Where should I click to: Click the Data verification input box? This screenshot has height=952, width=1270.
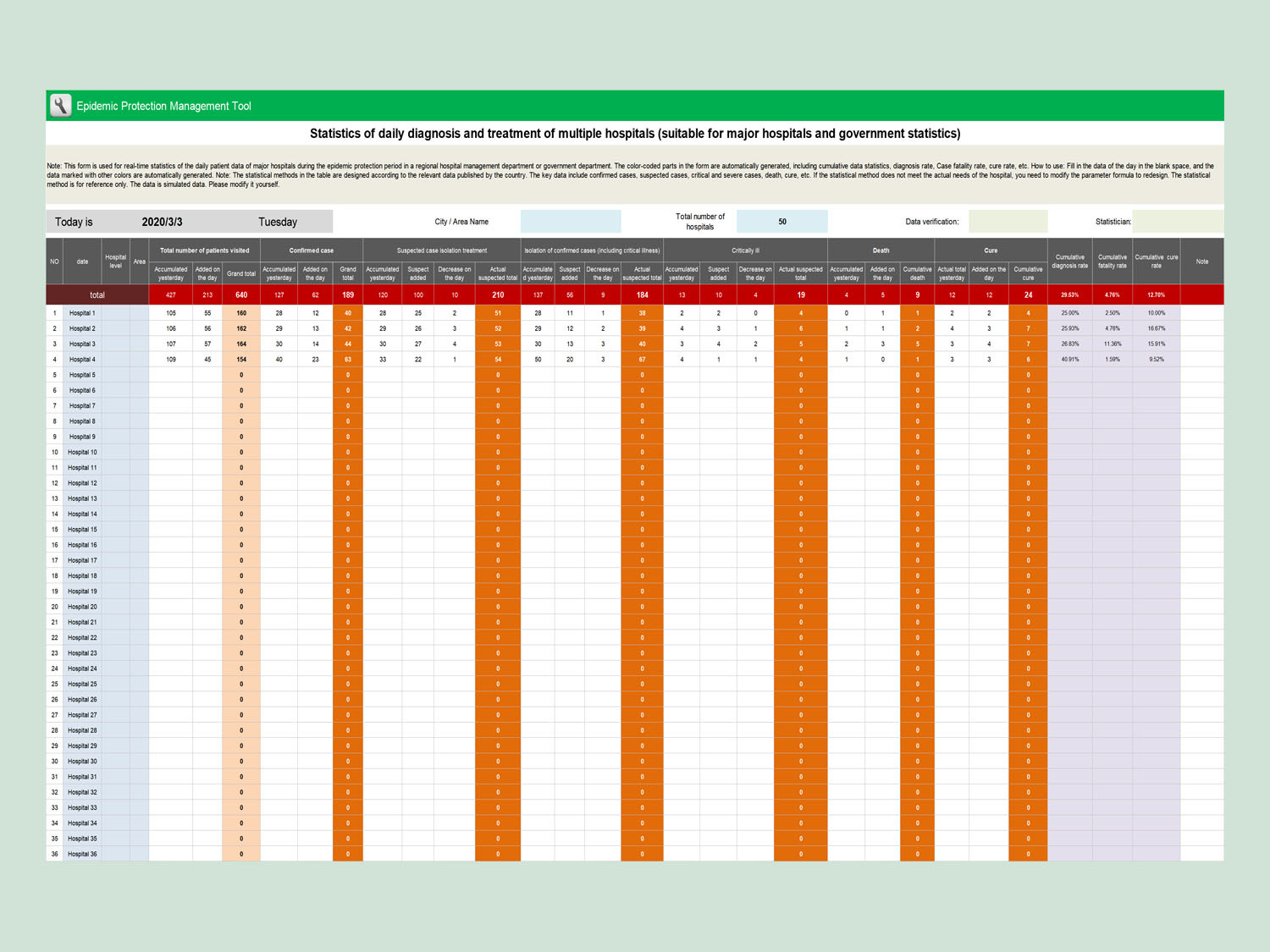coord(1008,222)
